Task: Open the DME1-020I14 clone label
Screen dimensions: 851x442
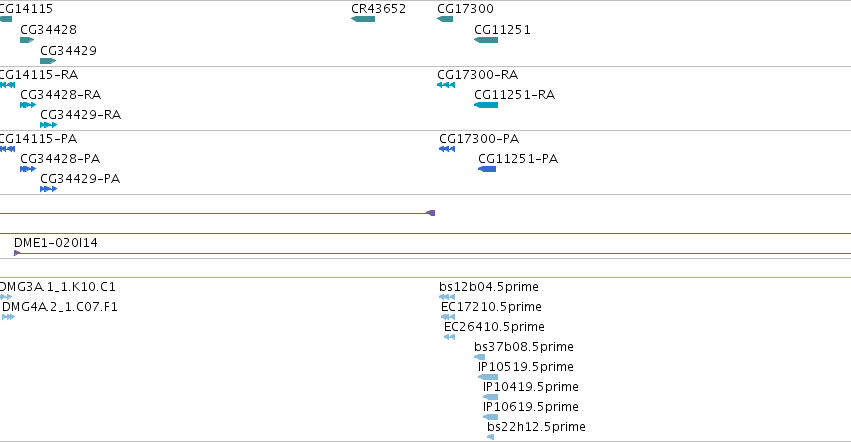Action: pyautogui.click(x=56, y=243)
